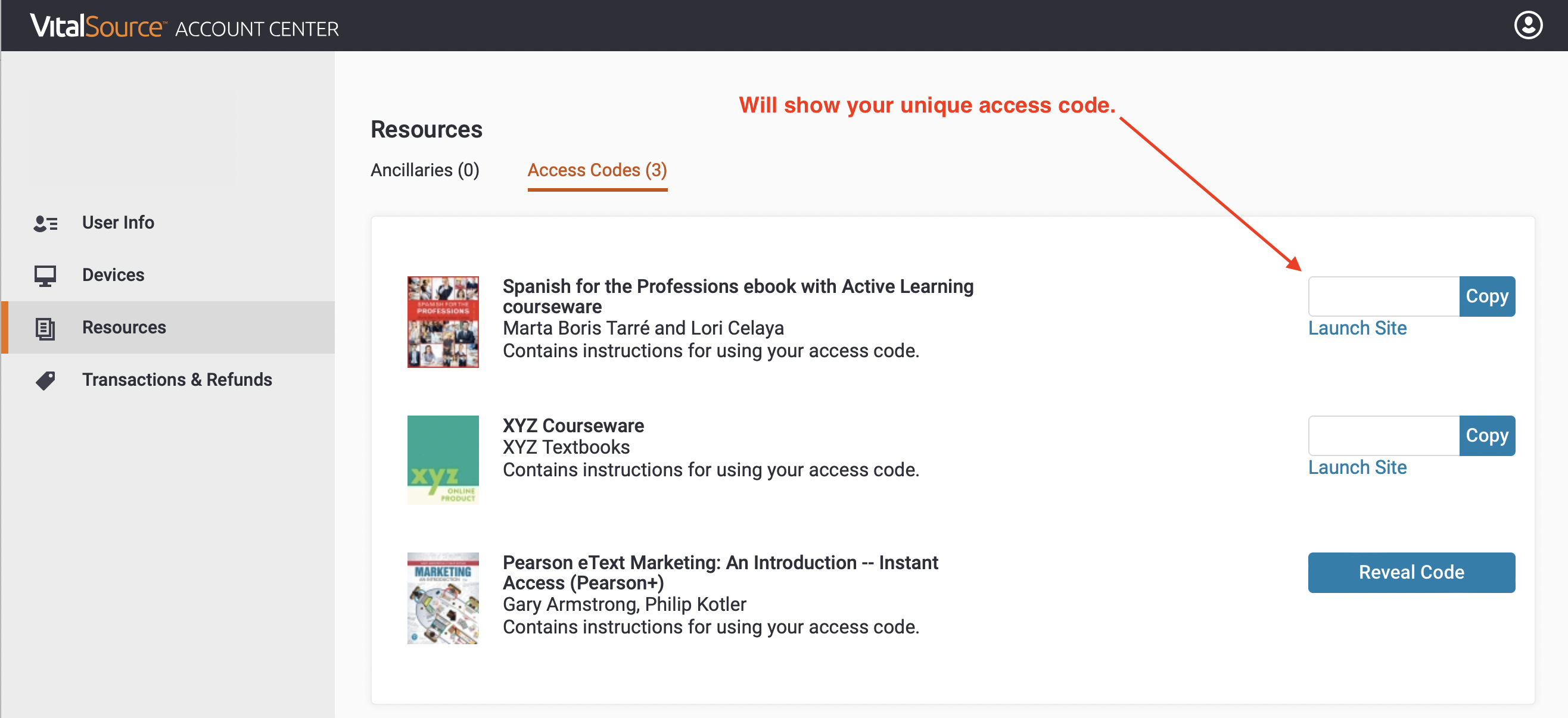This screenshot has height=718, width=1568.
Task: Click Reveal Code for Pearson eText Marketing
Action: pos(1411,572)
